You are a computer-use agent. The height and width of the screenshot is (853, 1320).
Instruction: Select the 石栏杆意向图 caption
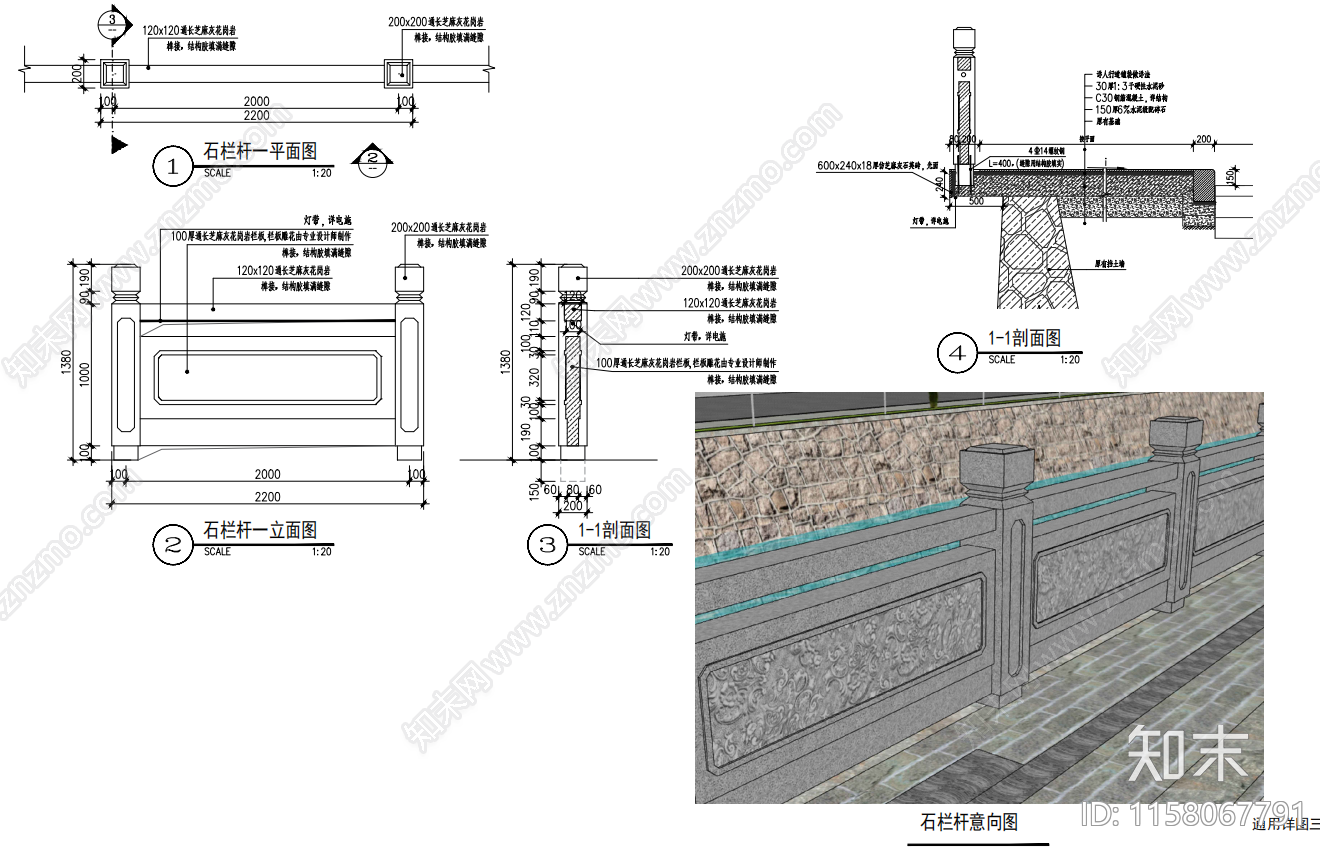[x=969, y=822]
